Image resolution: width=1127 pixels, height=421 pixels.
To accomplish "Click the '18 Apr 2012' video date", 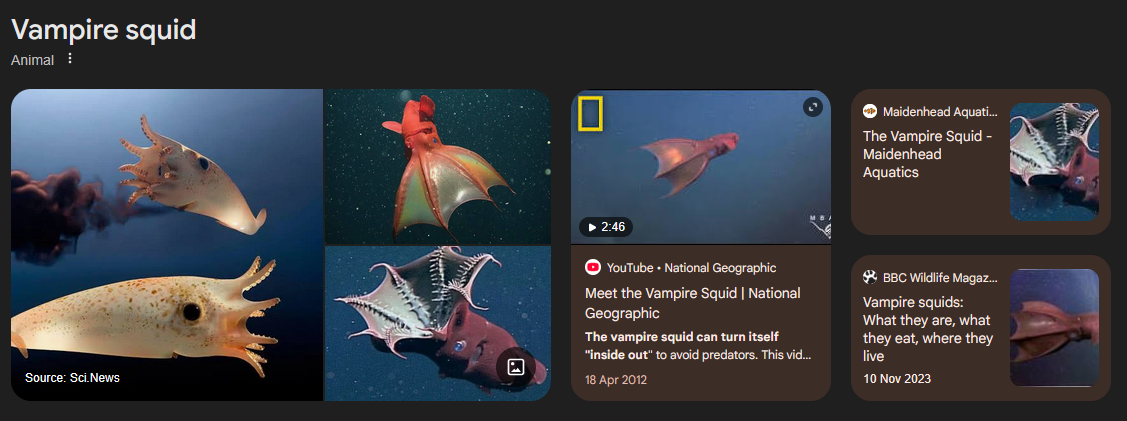I will (x=616, y=379).
